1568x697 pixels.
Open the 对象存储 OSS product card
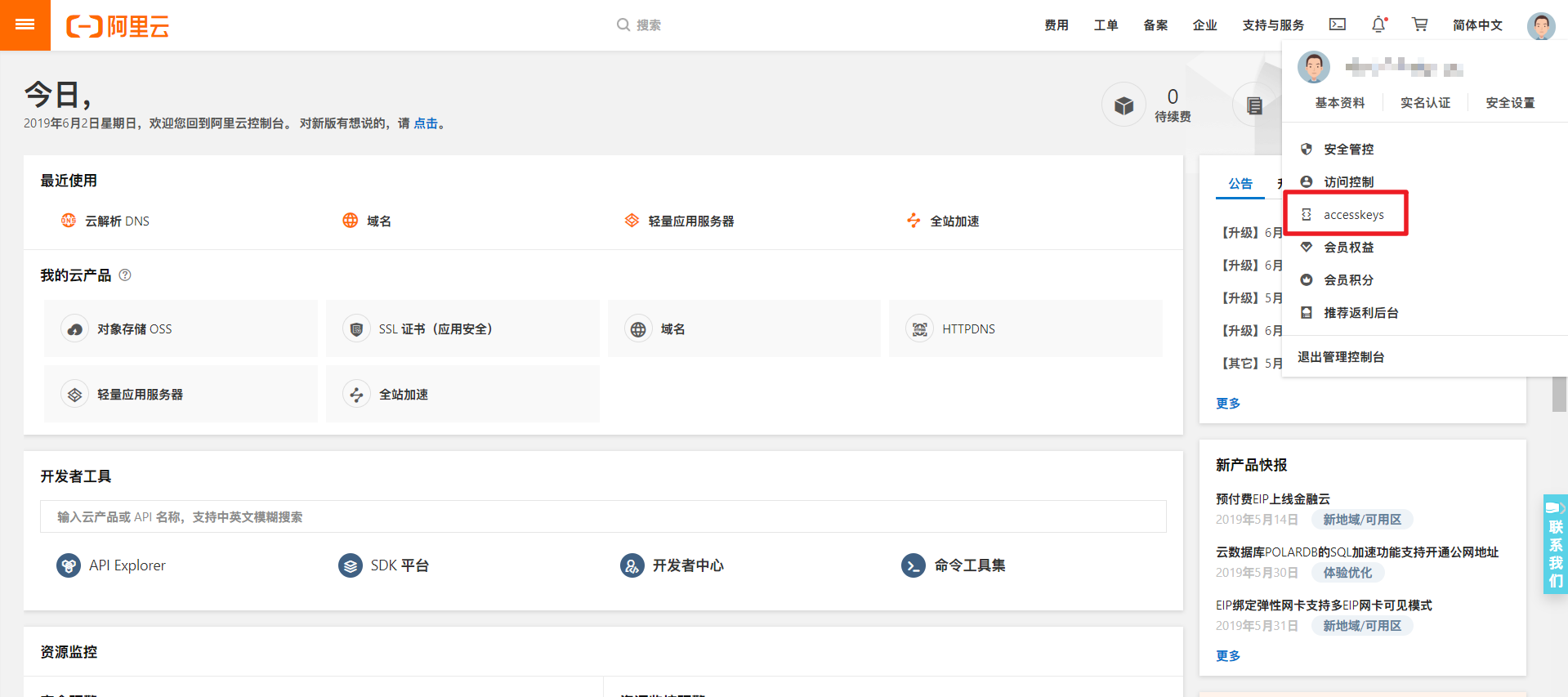[x=181, y=328]
